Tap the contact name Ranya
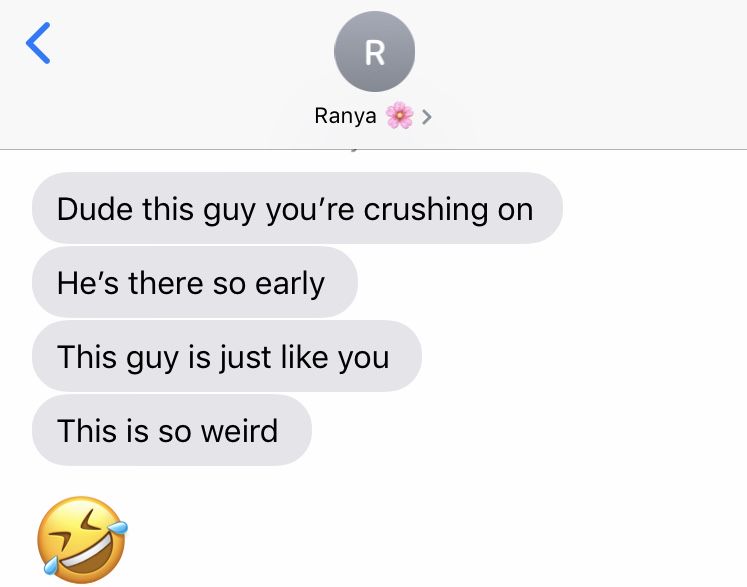This screenshot has height=587, width=747. (x=345, y=116)
